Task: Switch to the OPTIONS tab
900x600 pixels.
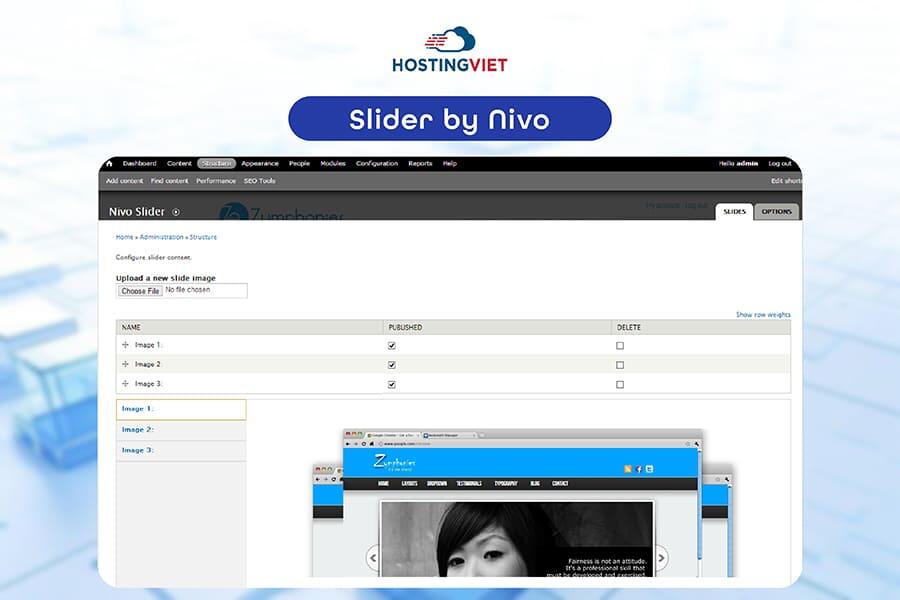Action: point(775,211)
